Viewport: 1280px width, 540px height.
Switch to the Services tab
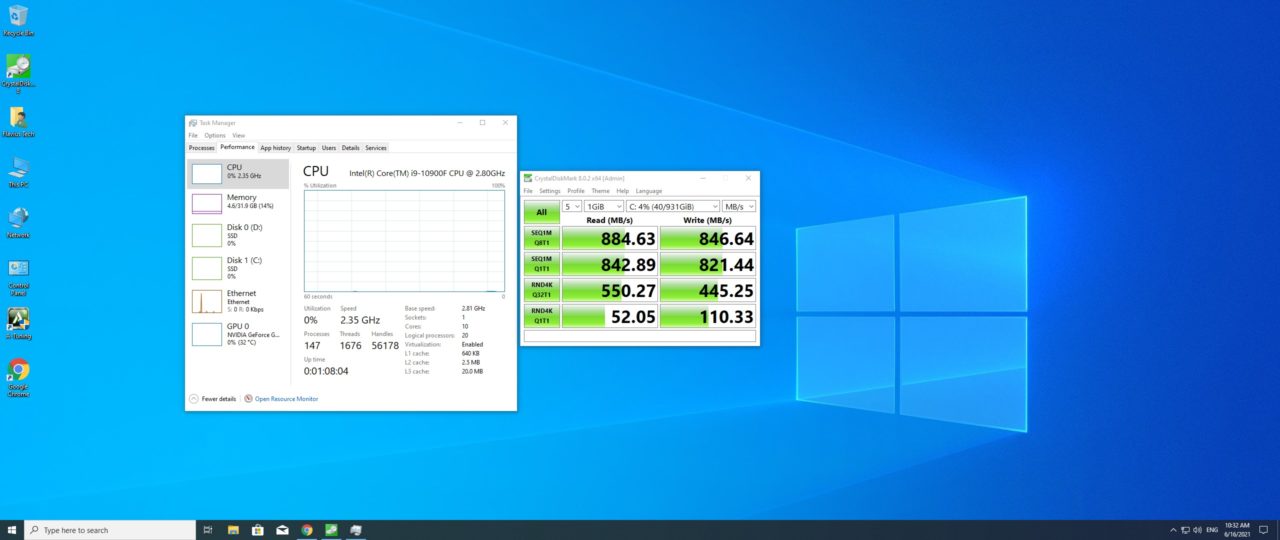coord(376,148)
